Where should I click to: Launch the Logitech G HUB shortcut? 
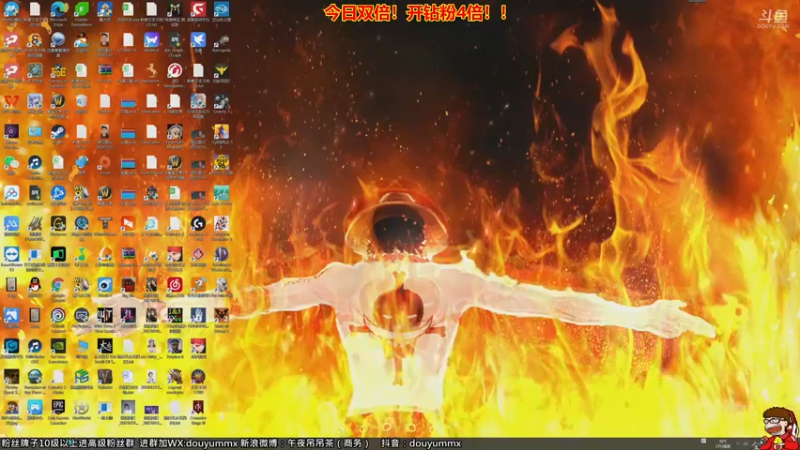(x=198, y=223)
